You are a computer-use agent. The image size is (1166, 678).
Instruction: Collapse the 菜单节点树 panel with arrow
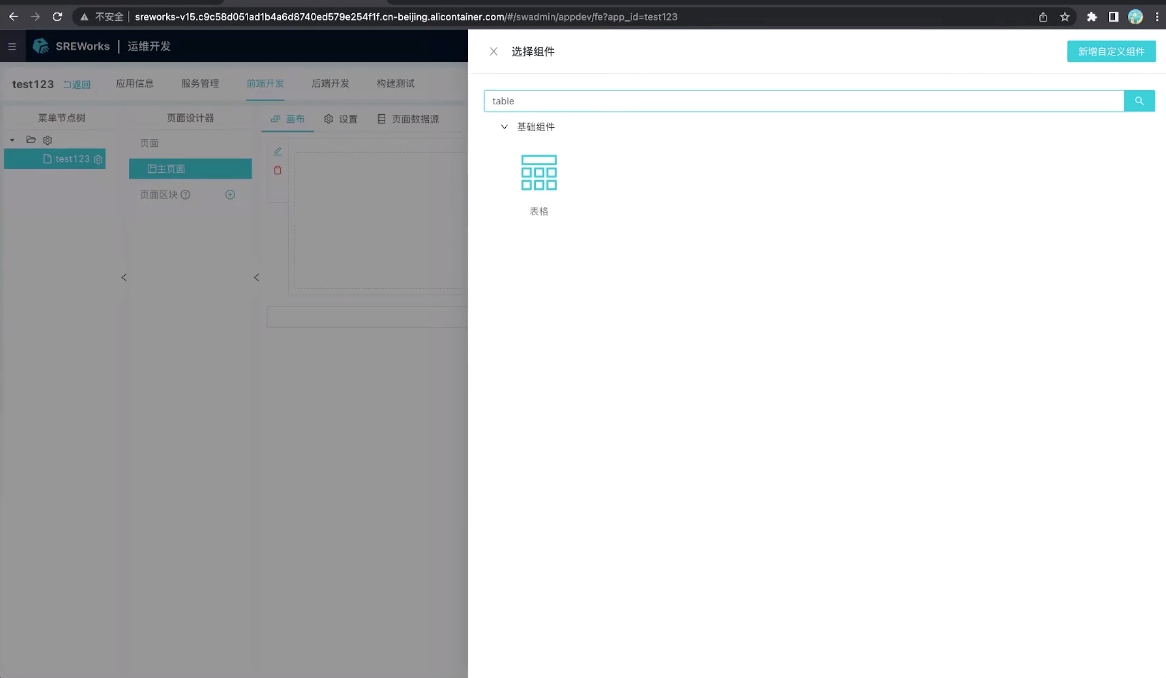(124, 277)
